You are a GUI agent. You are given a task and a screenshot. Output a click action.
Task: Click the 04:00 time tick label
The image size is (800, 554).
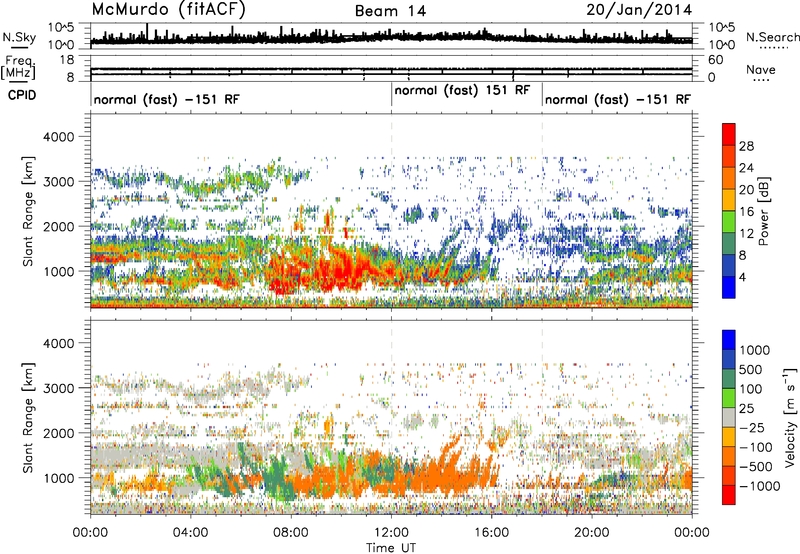[190, 533]
